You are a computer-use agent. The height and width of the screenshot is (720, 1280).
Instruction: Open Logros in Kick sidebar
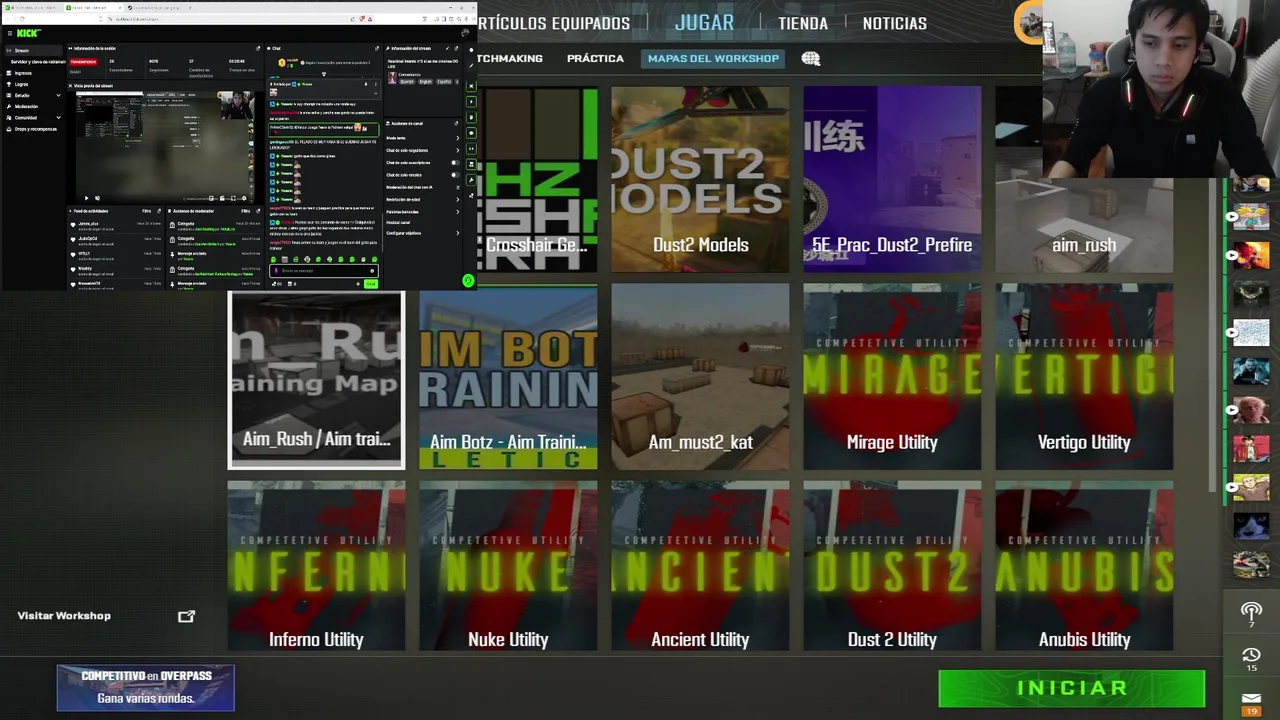pyautogui.click(x=21, y=85)
